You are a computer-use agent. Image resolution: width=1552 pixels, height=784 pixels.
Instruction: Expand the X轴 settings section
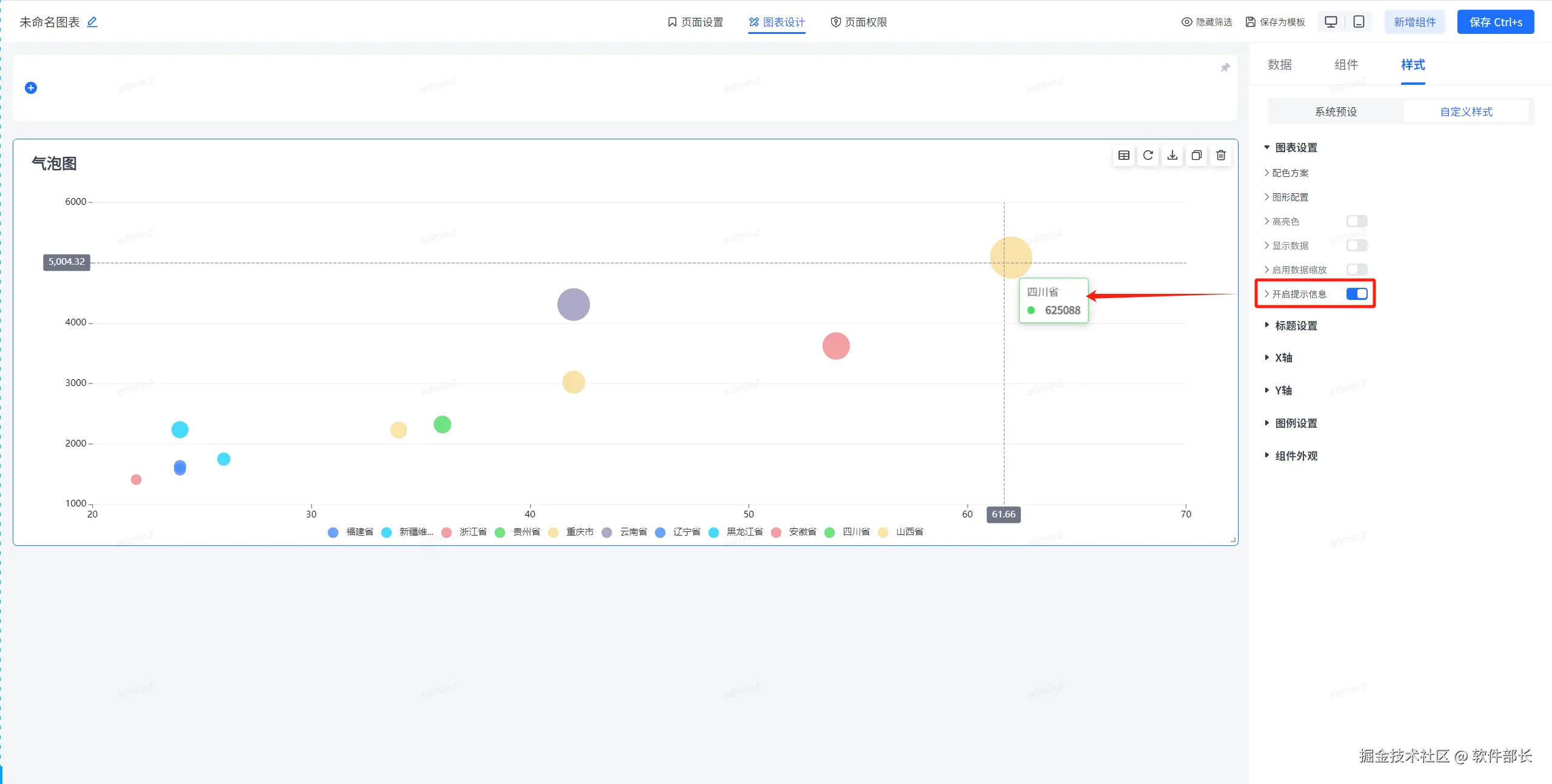click(x=1283, y=358)
